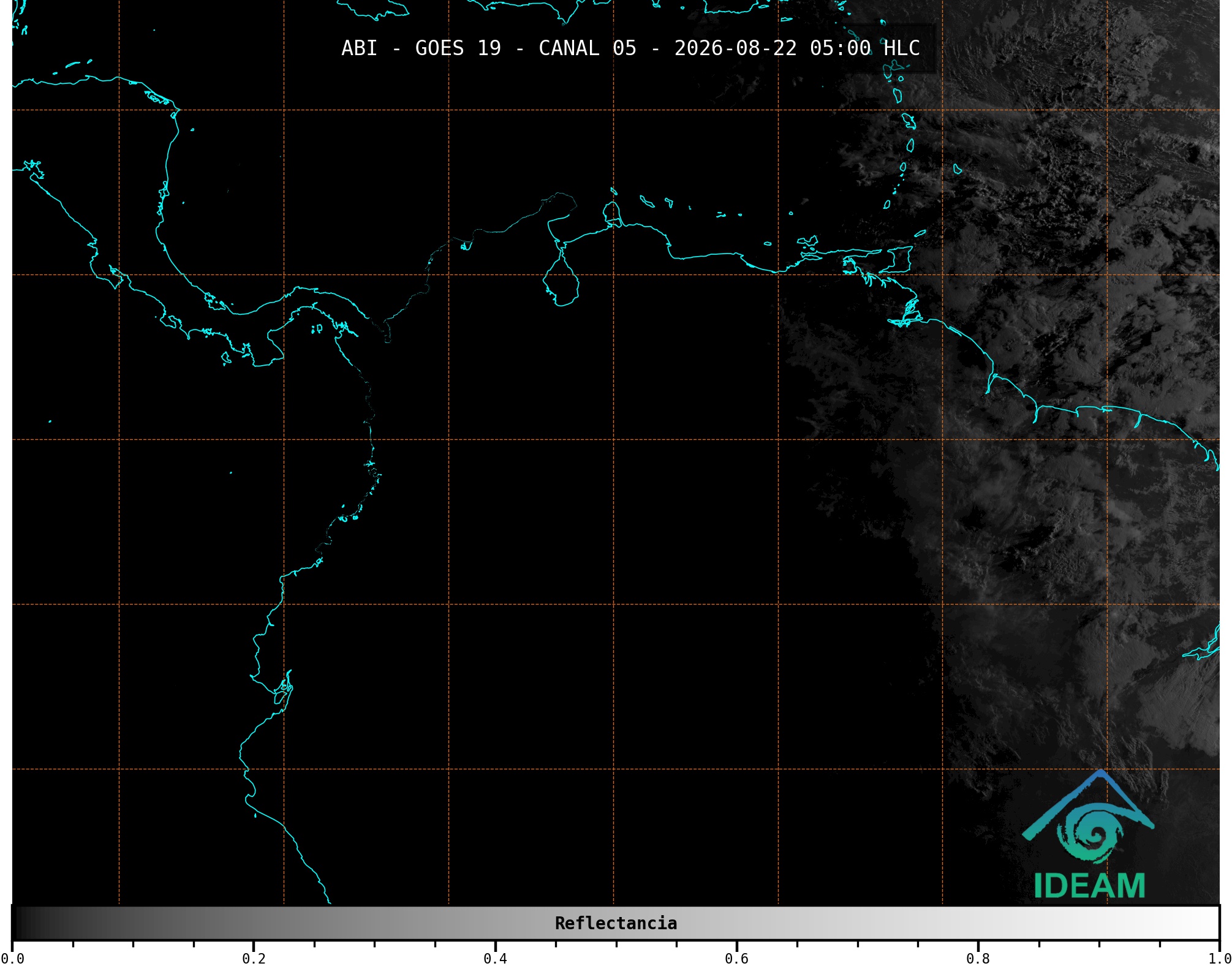Click the Reflectancia grayscale colorbar
The image size is (1232, 966).
tap(616, 923)
